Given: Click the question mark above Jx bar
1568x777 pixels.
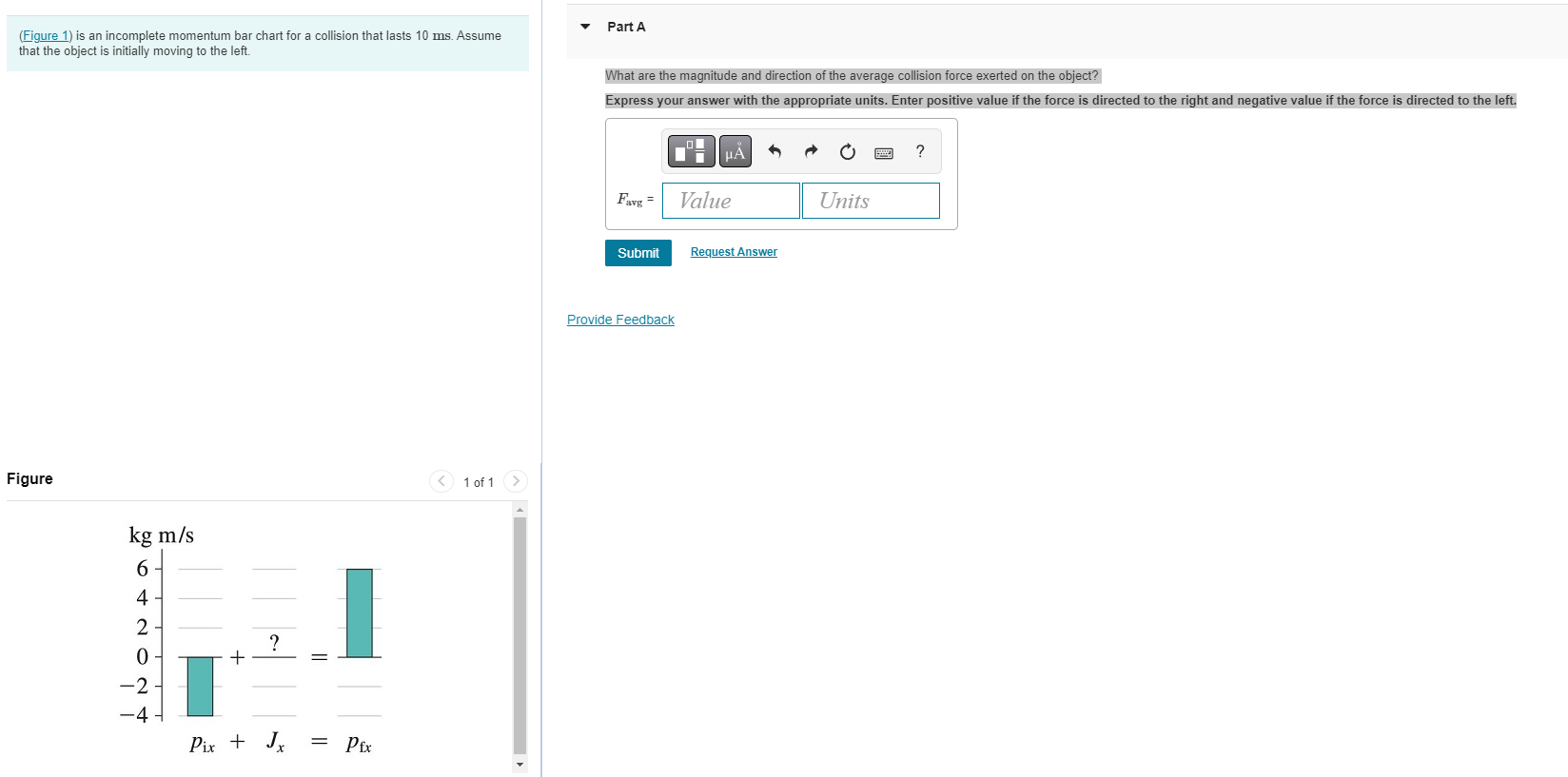Looking at the screenshot, I should (274, 643).
